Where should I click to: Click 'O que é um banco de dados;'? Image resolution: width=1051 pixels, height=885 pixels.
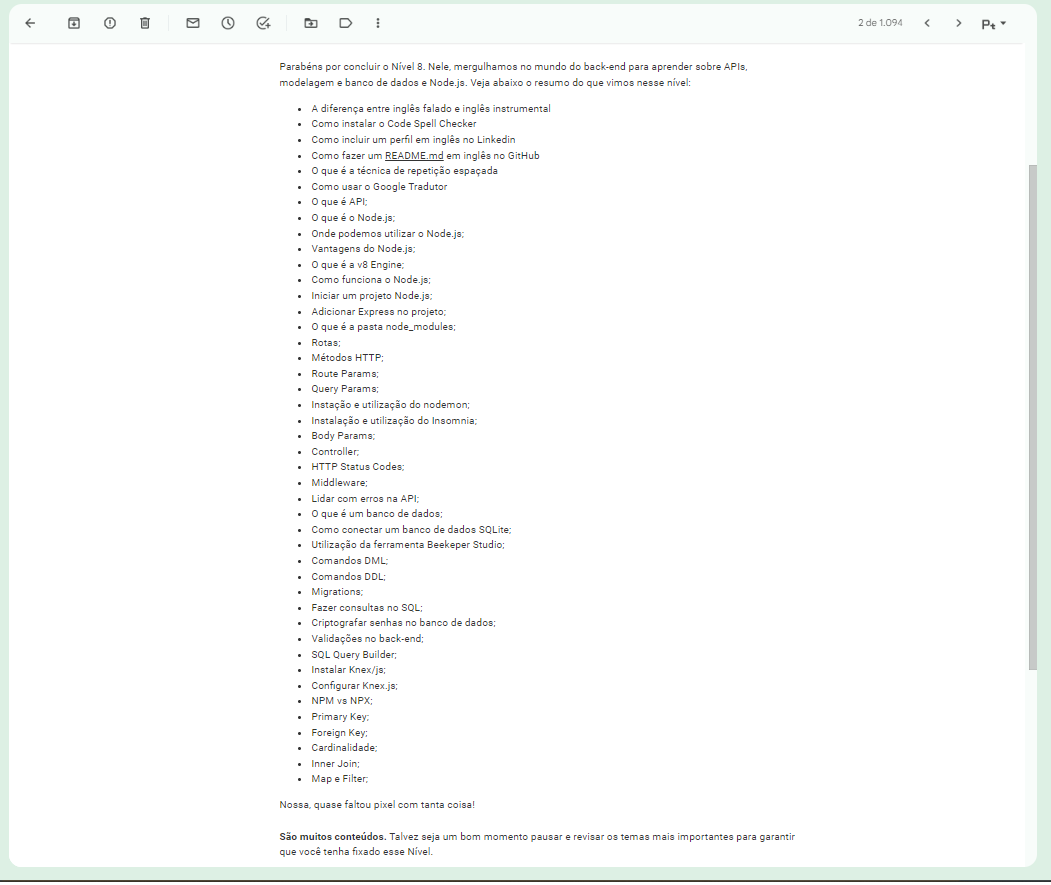coord(377,514)
